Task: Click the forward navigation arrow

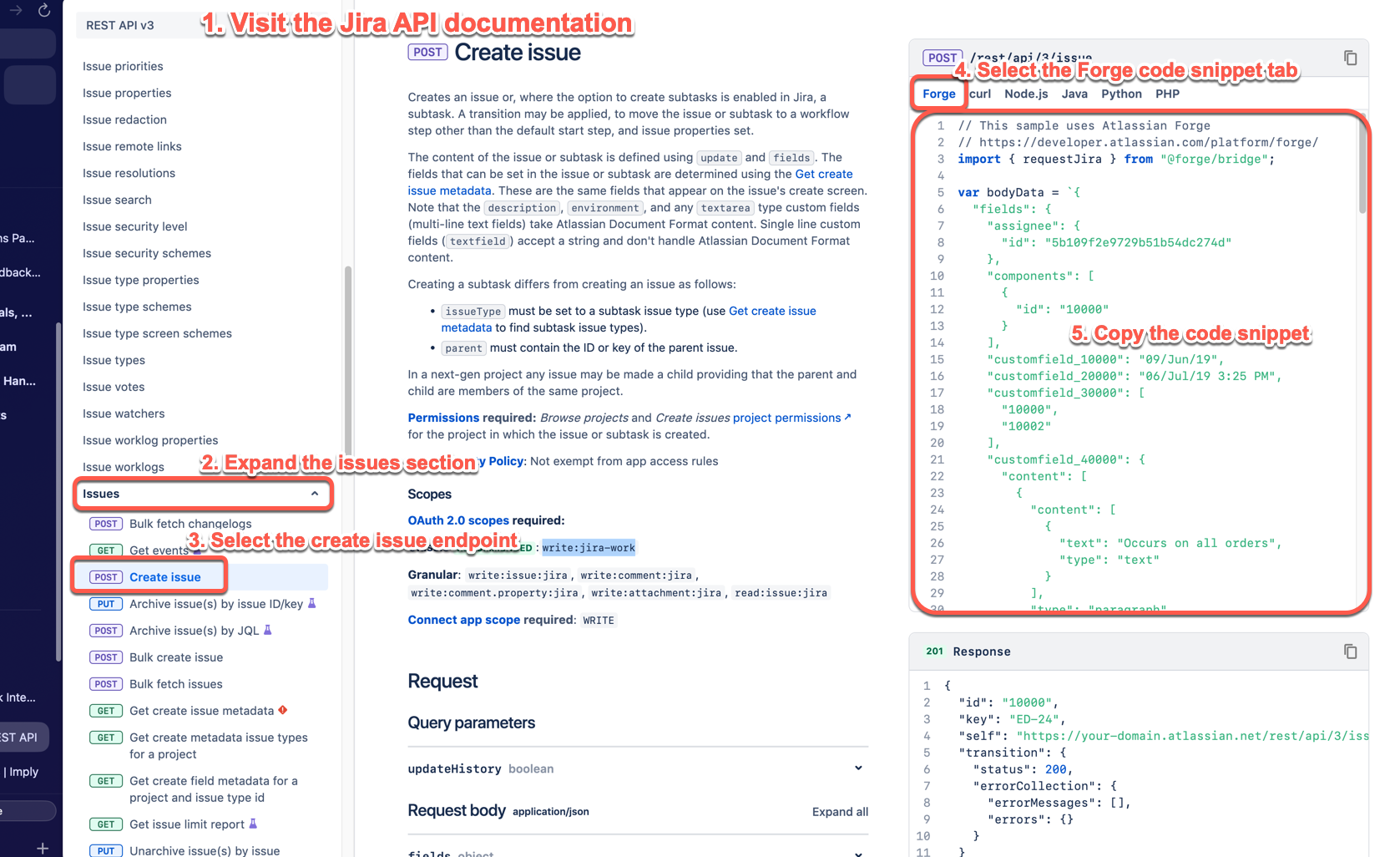Action: (x=15, y=11)
